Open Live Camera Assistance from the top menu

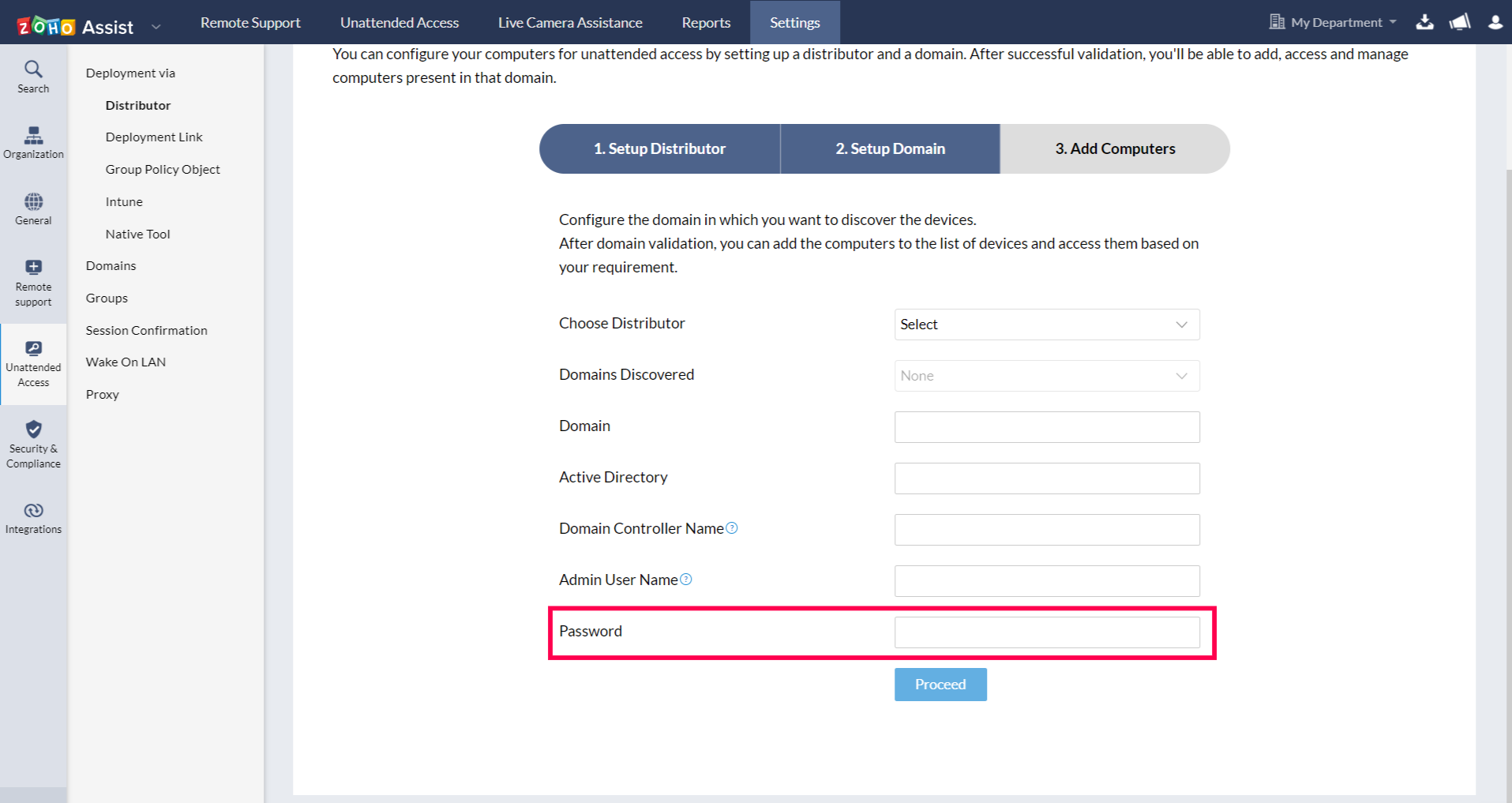569,22
